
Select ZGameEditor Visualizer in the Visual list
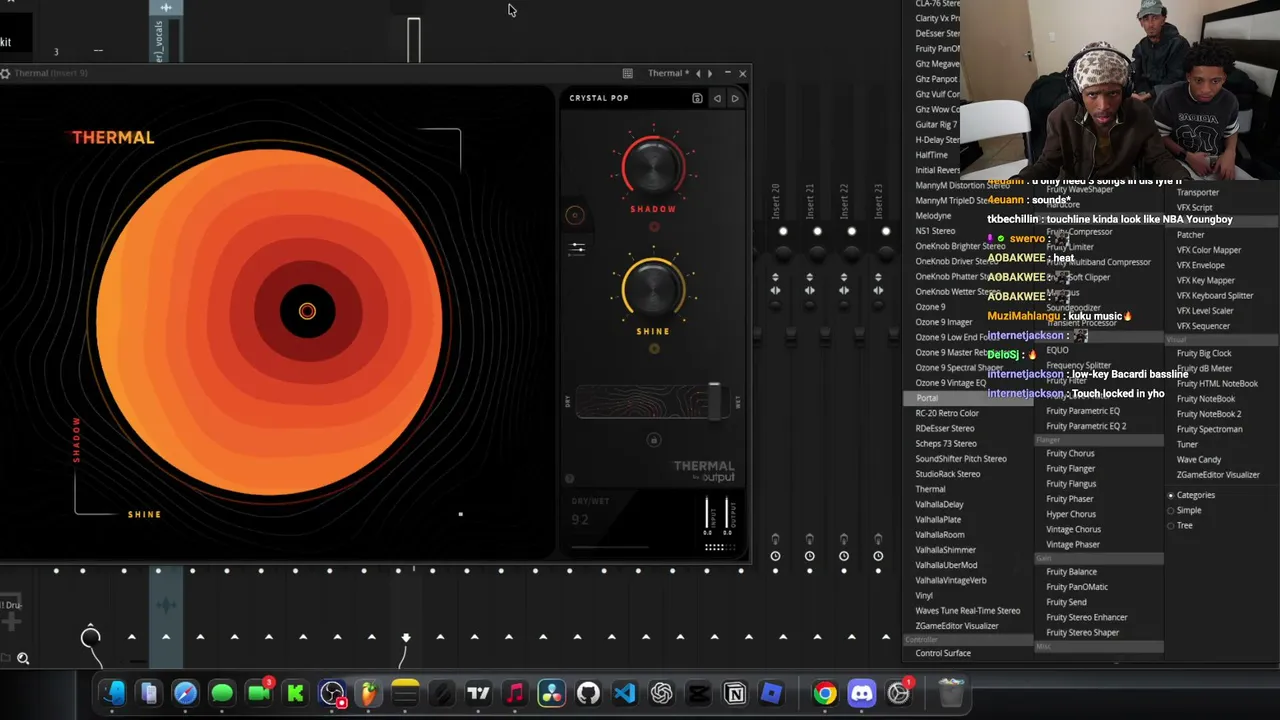click(x=1218, y=475)
